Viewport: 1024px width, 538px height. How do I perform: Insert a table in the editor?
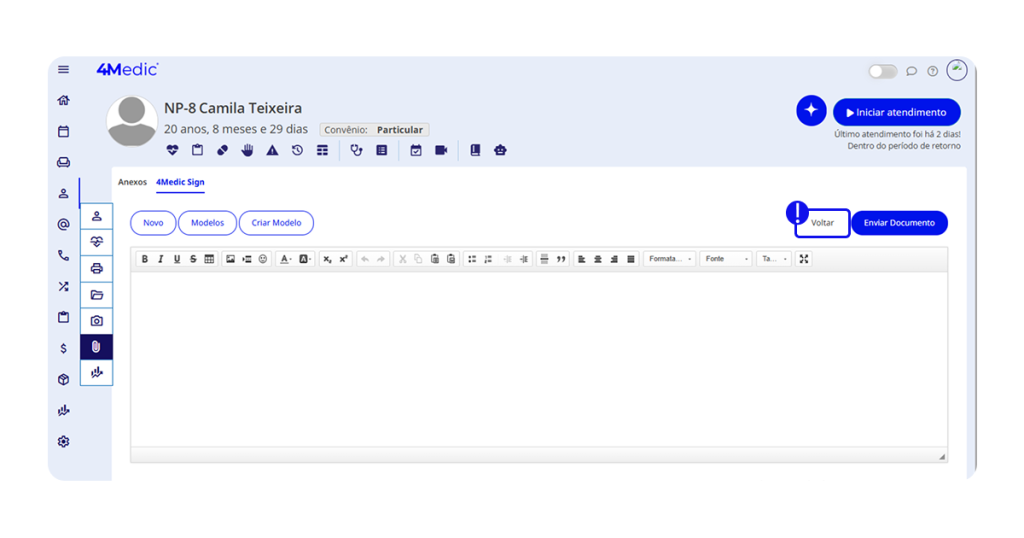[209, 259]
